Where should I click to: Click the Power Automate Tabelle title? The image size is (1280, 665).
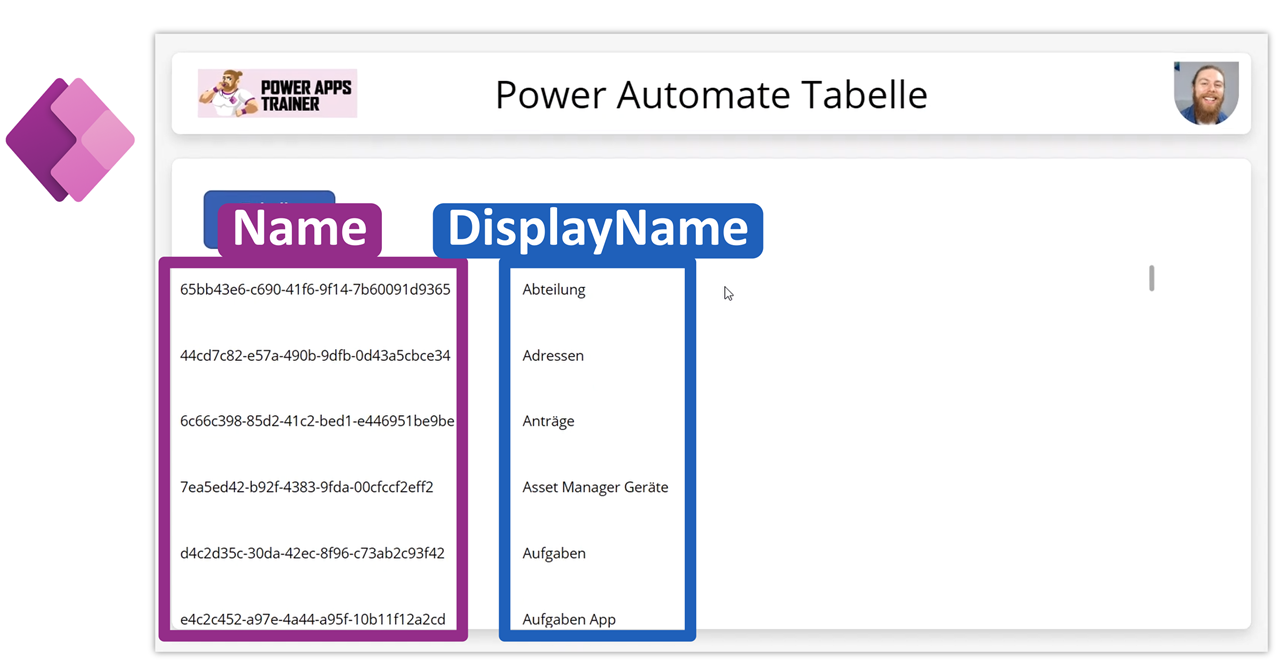tap(711, 95)
